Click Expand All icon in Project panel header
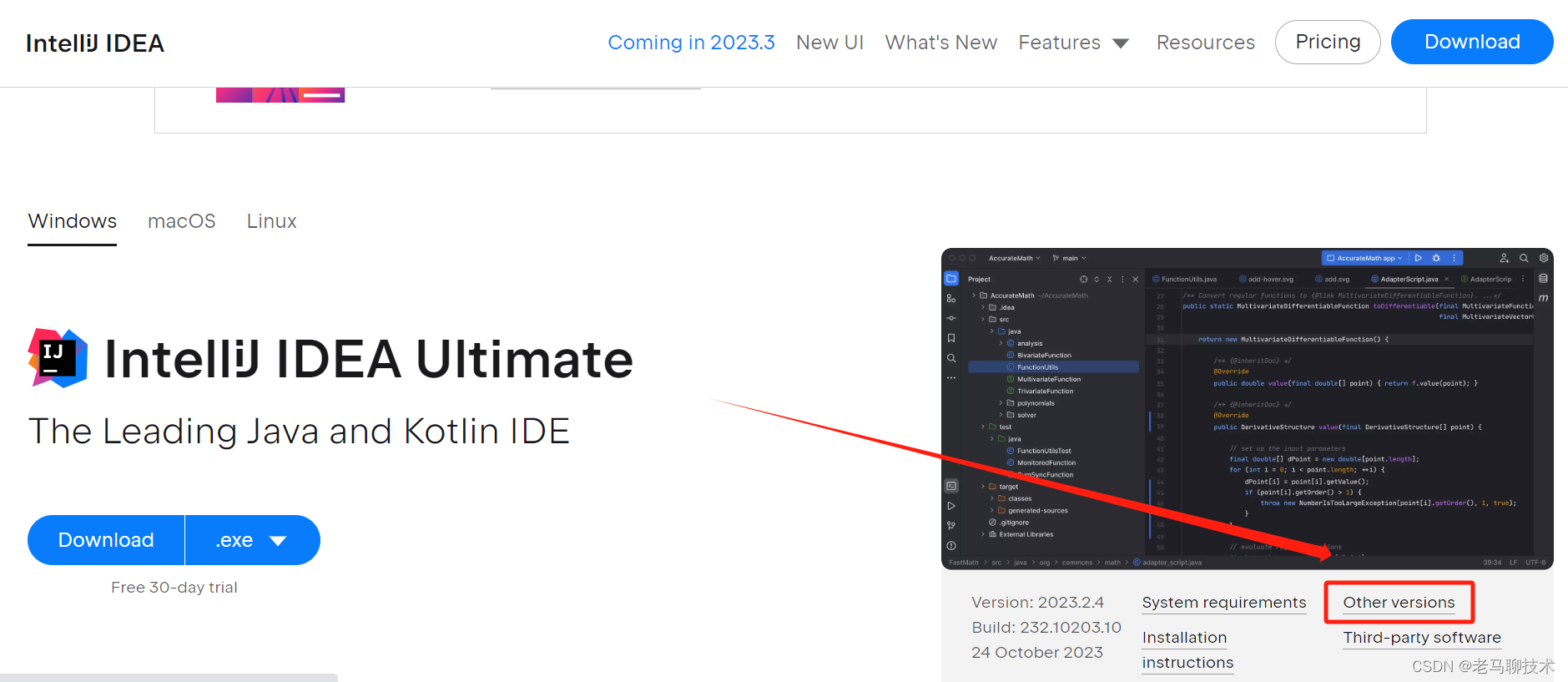Image resolution: width=1568 pixels, height=682 pixels. pos(1097,279)
